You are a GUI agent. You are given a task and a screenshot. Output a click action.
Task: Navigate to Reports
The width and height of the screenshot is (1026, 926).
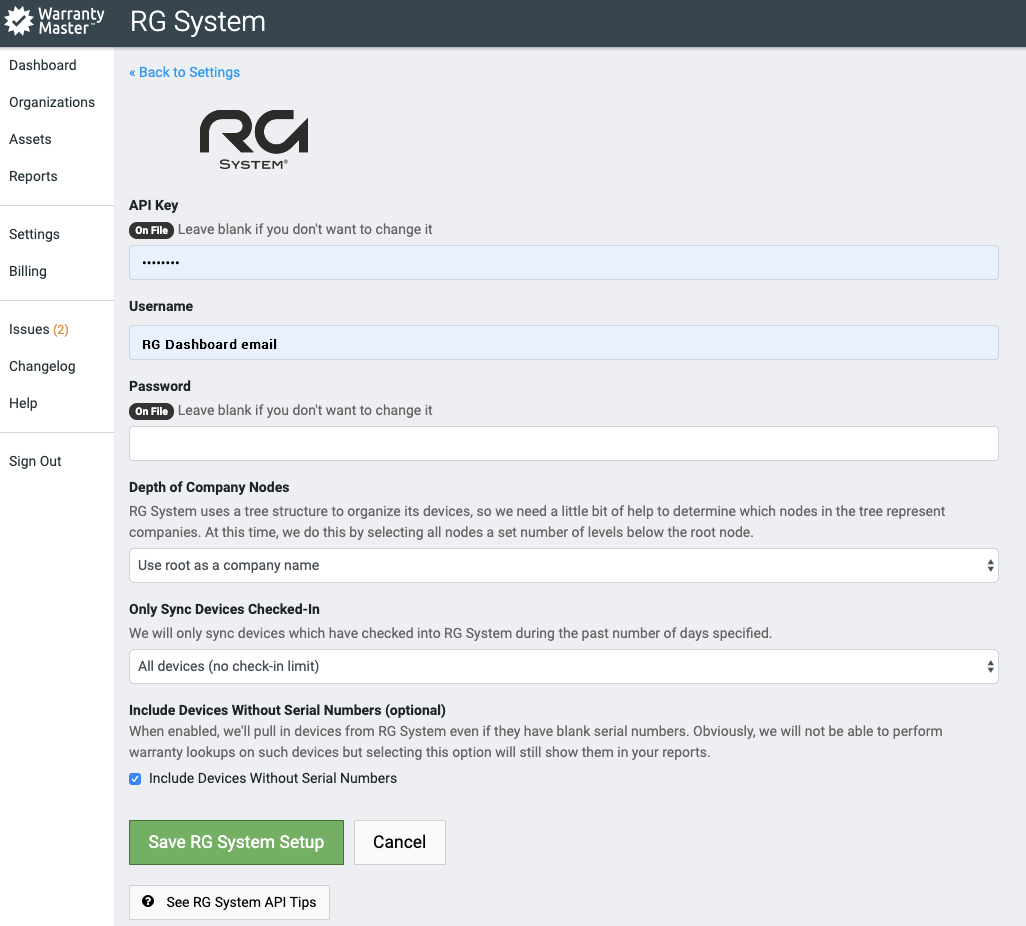tap(33, 176)
